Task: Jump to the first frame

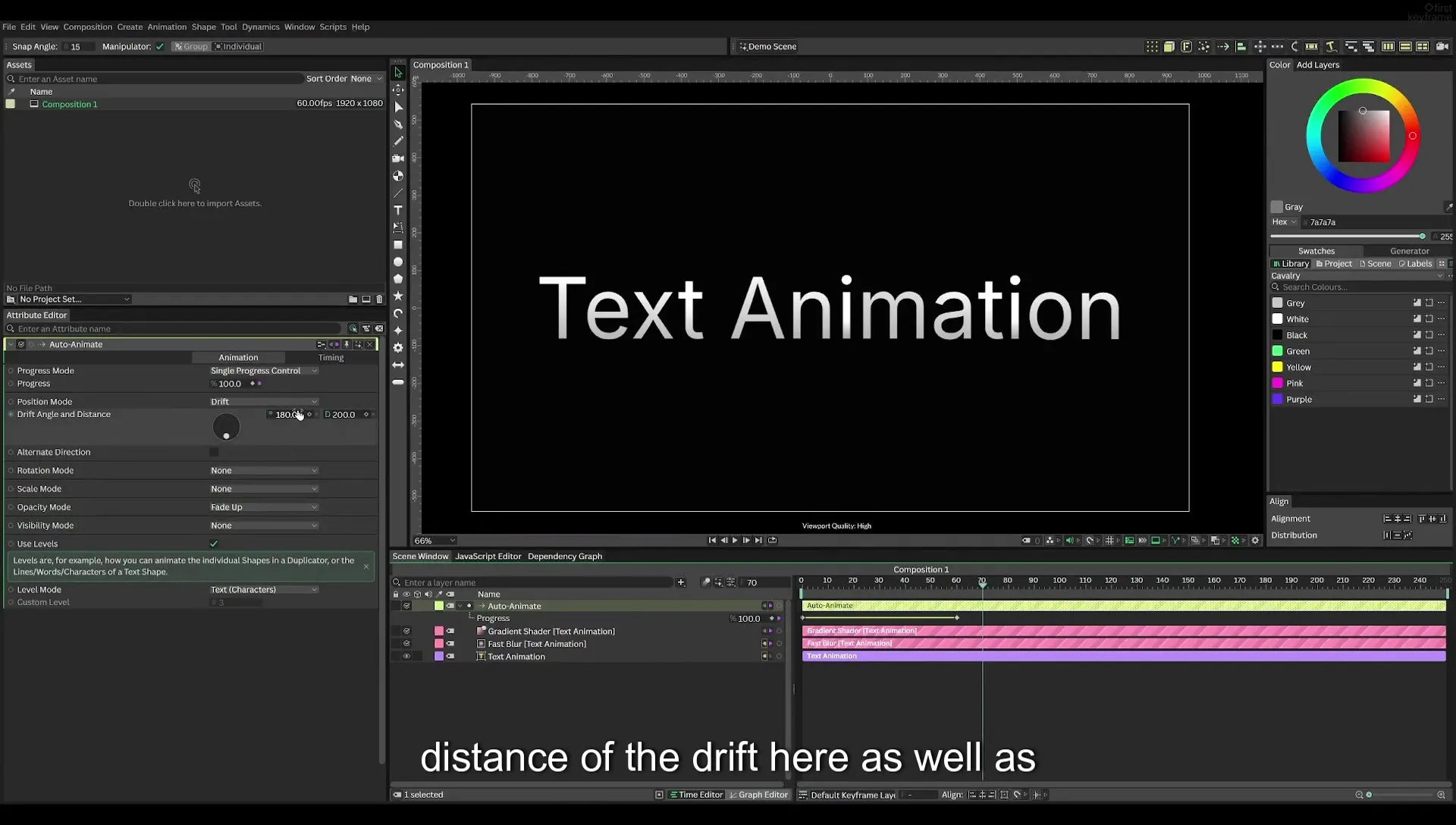Action: (x=712, y=541)
